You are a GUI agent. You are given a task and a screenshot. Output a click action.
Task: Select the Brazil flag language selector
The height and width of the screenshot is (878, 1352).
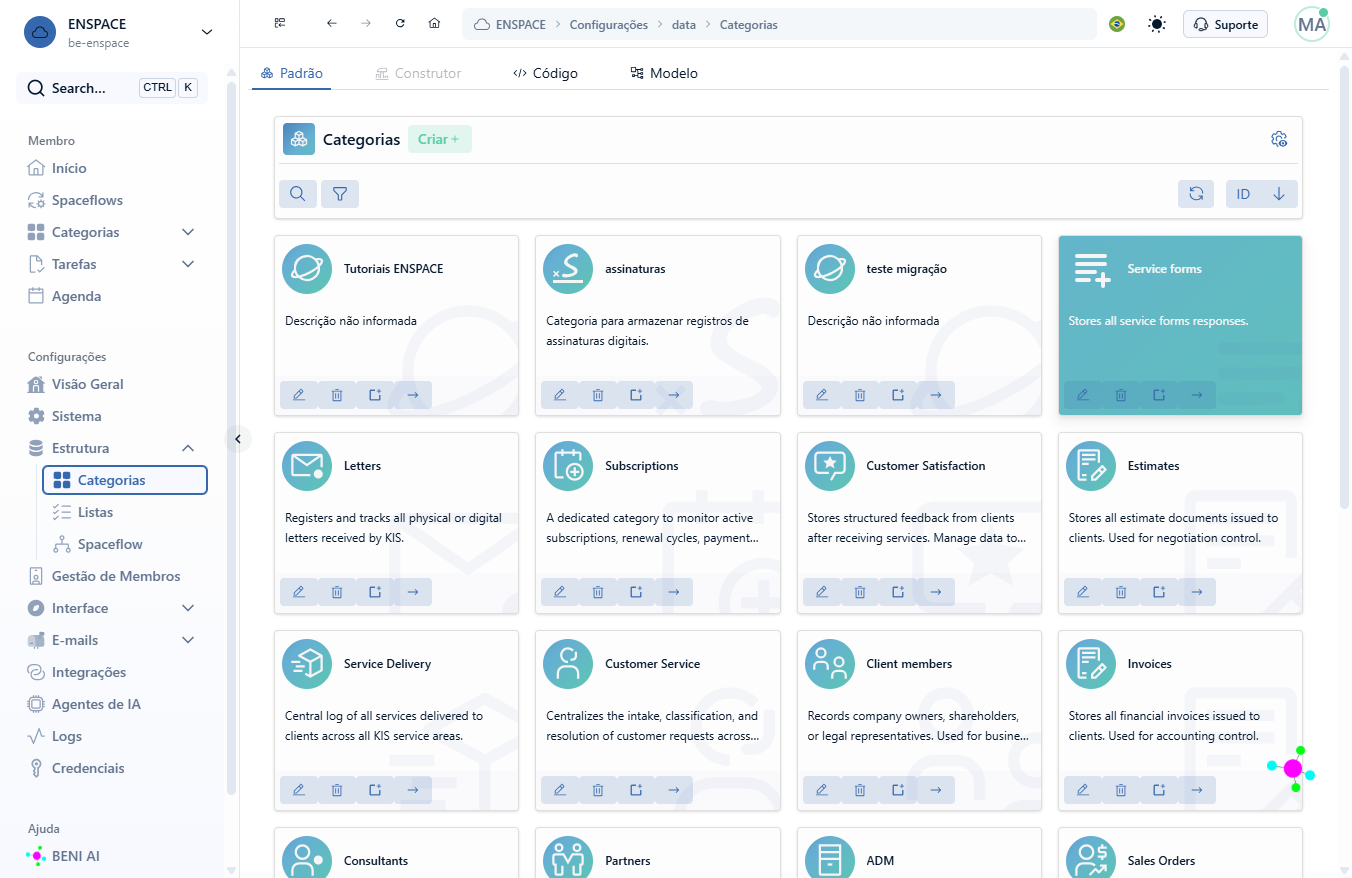(x=1117, y=24)
